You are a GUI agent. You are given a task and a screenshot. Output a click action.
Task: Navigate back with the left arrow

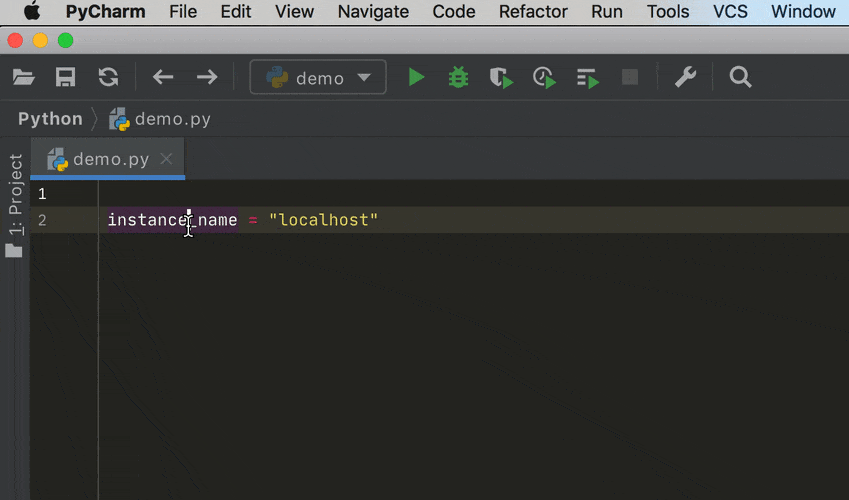tap(163, 78)
